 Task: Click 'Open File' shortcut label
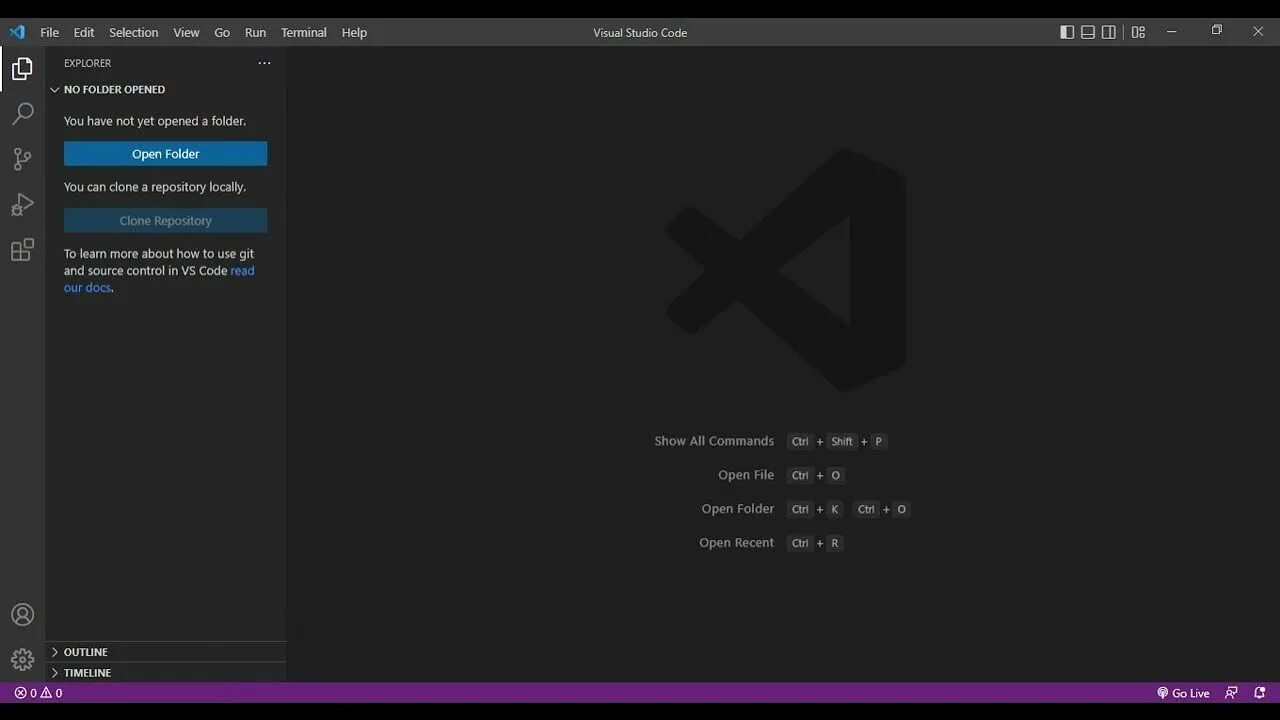tap(746, 475)
